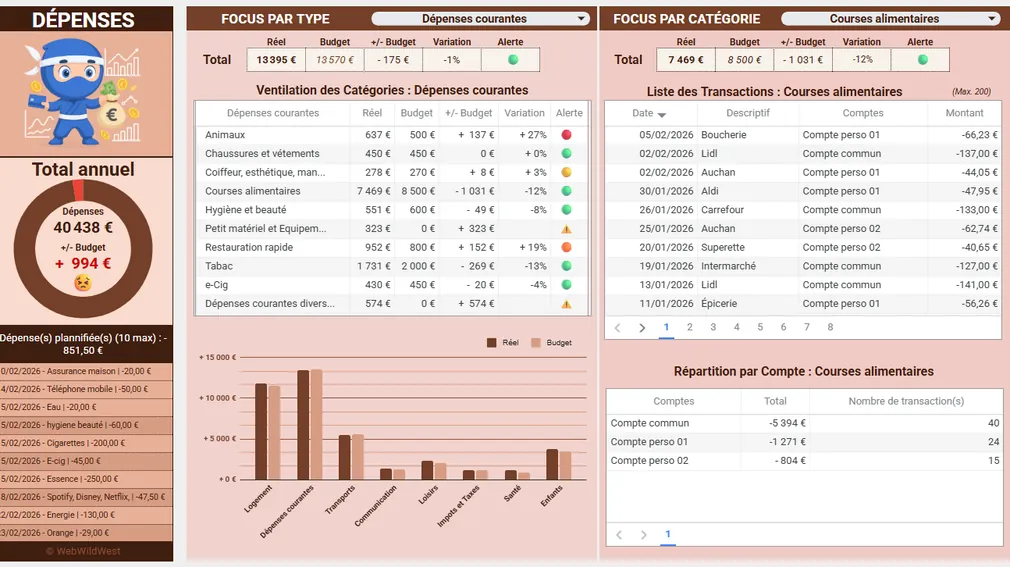Click the Réel legend color swatch
The height and width of the screenshot is (567, 1010).
(491, 343)
